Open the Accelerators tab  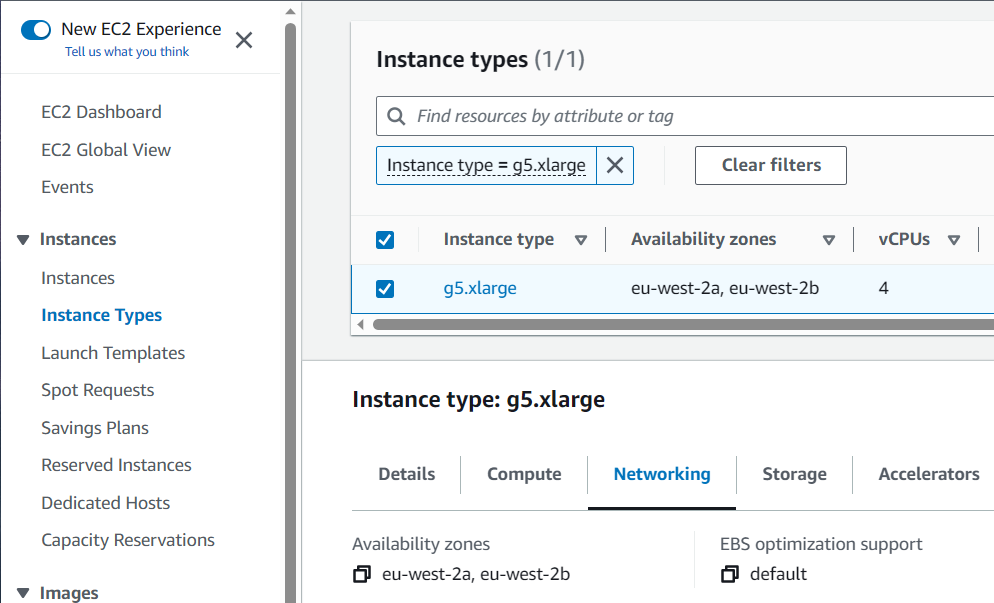coord(929,474)
